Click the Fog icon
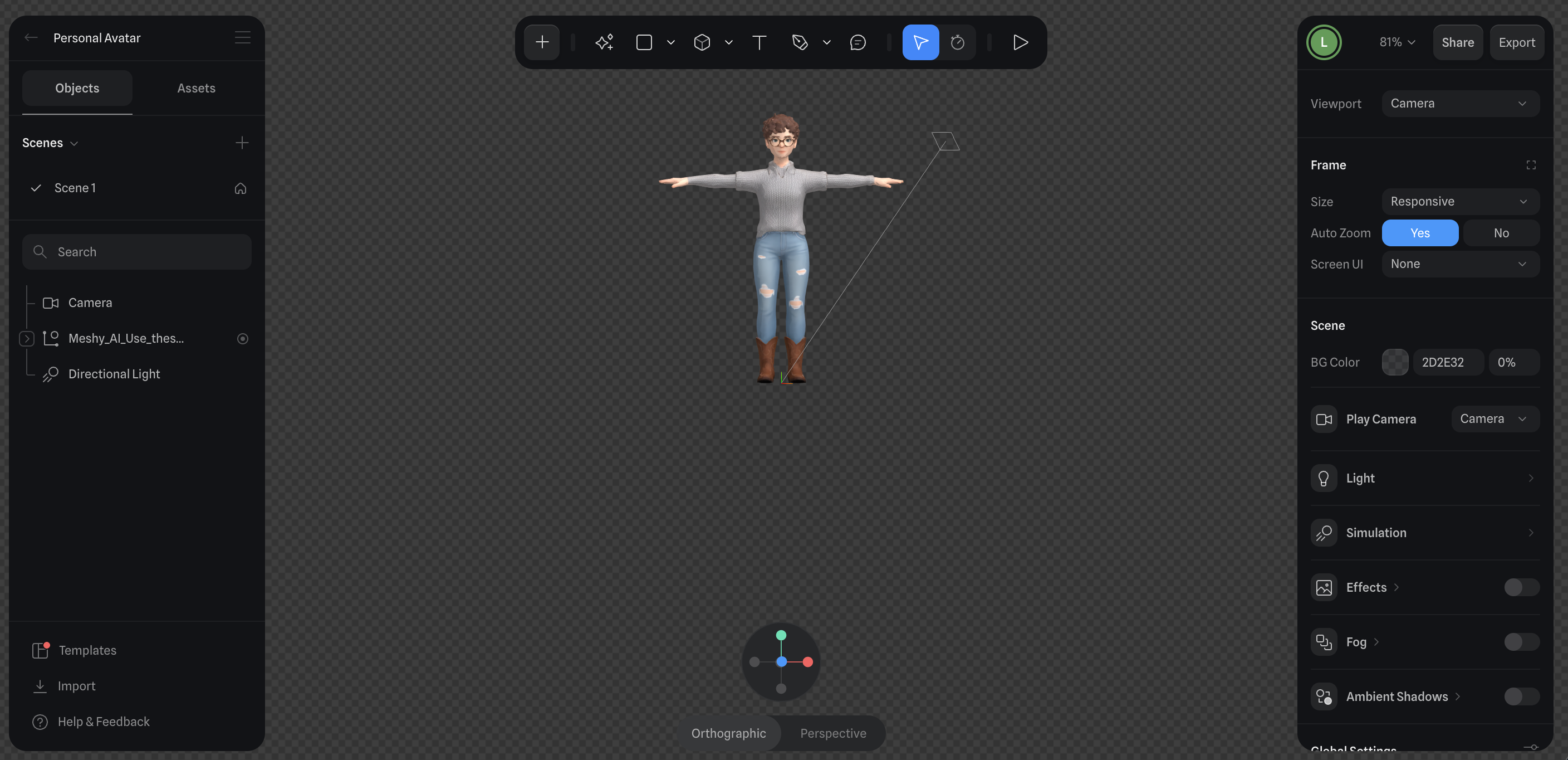Screen dimensions: 1568x760 [1324, 642]
